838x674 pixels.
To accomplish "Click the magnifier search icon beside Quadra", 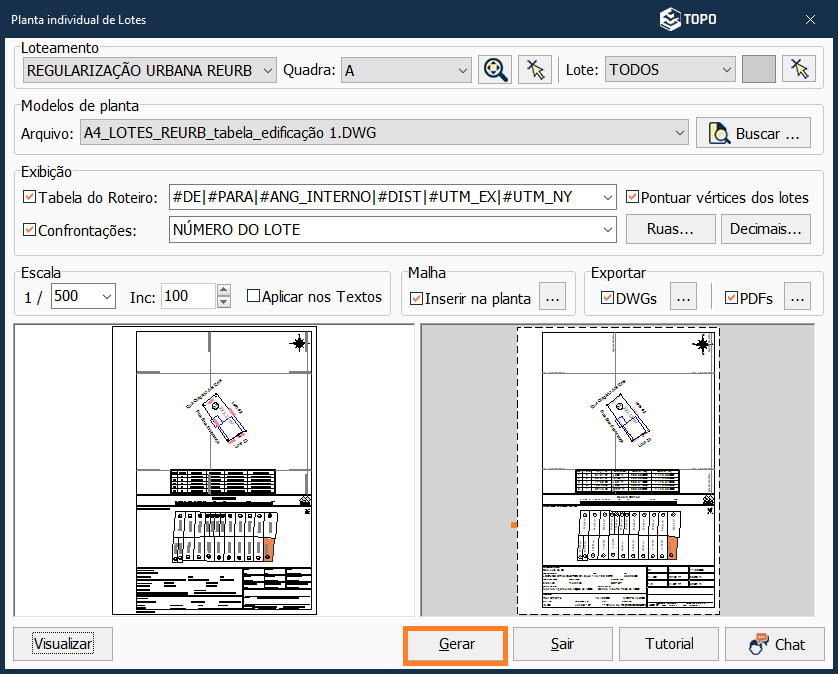I will pyautogui.click(x=494, y=69).
